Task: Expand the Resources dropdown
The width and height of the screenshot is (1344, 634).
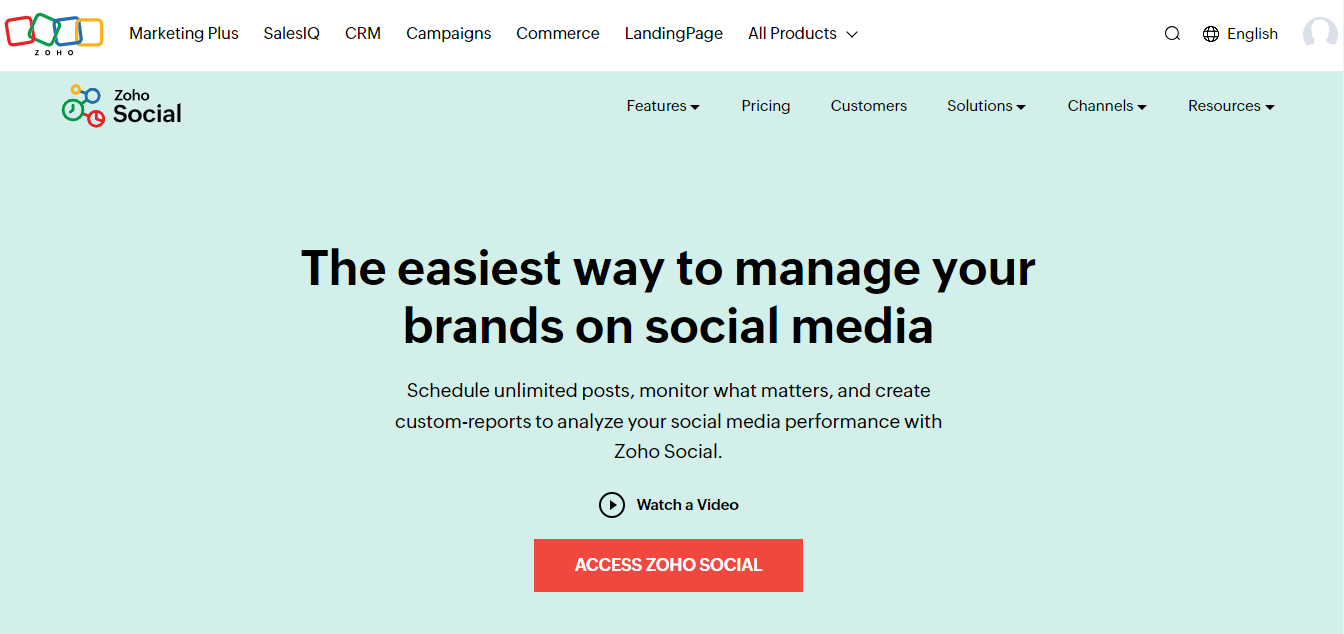Action: click(1230, 105)
